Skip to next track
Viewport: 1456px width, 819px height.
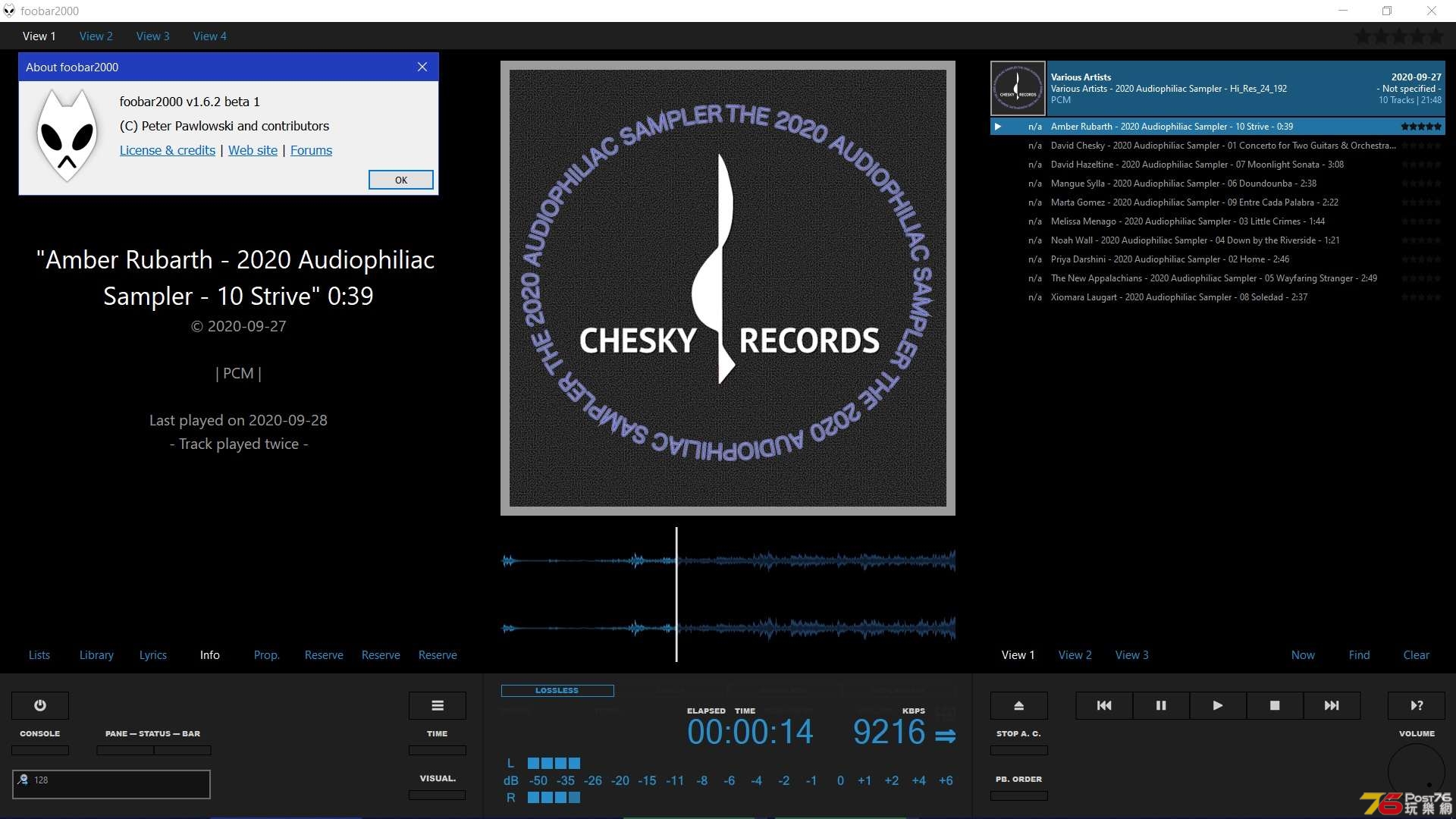coord(1332,705)
